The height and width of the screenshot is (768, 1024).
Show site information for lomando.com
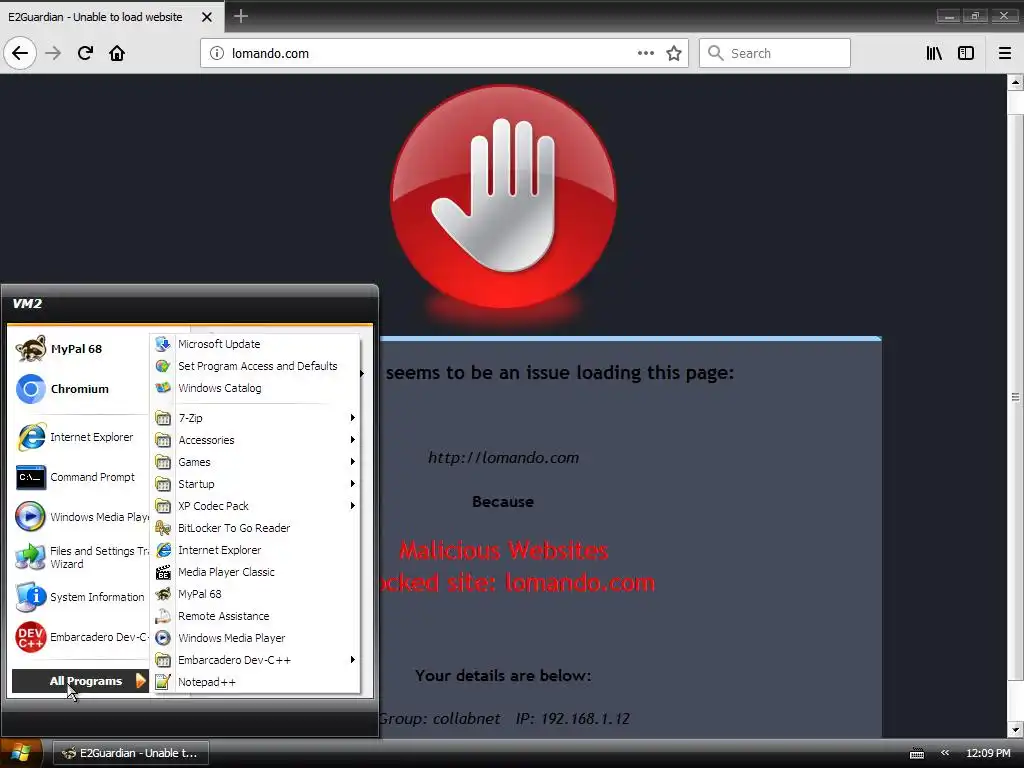217,54
